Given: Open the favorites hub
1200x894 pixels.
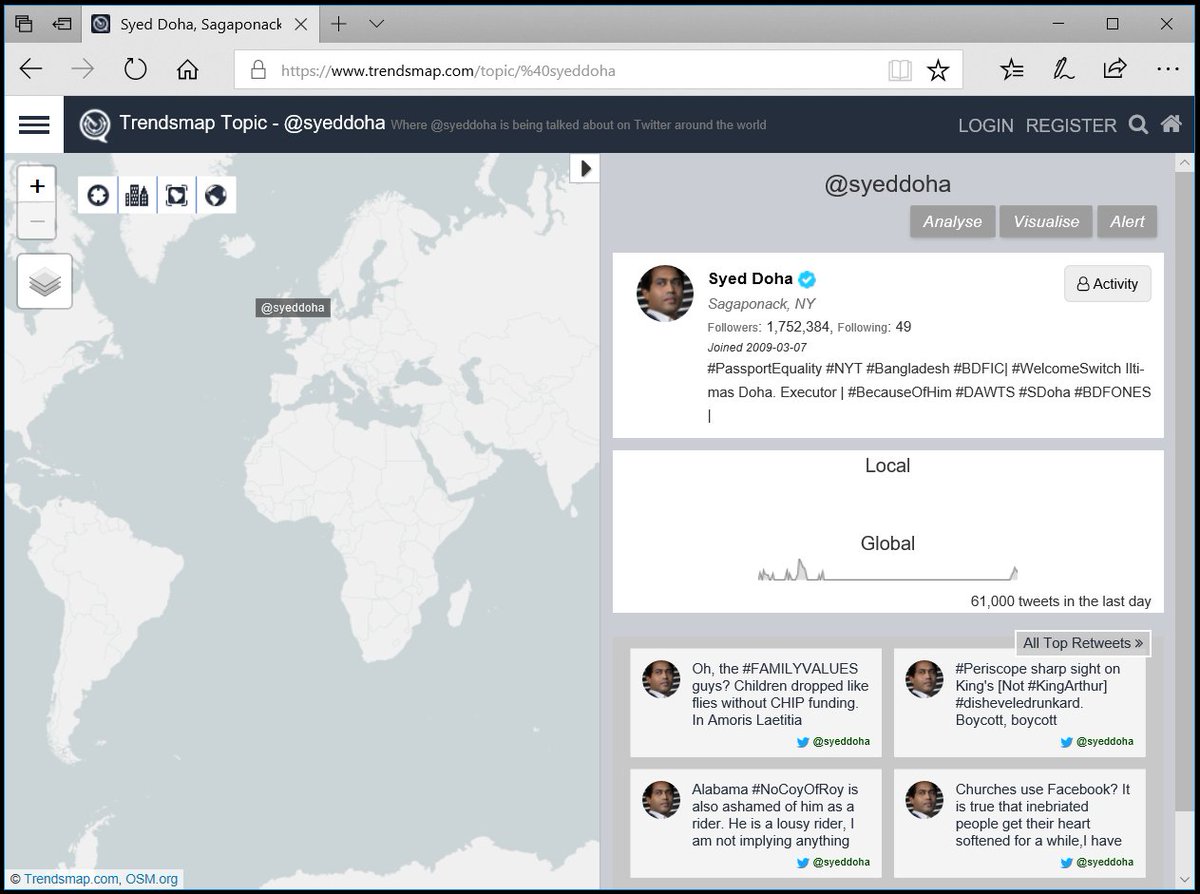Looking at the screenshot, I should click(x=1012, y=69).
